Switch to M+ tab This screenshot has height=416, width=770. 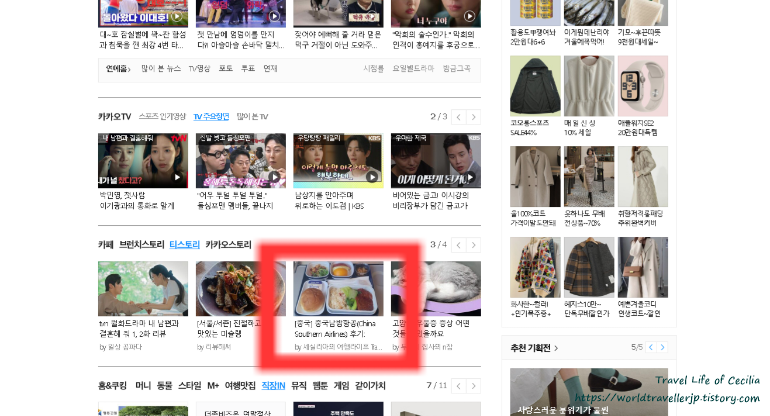(x=213, y=386)
